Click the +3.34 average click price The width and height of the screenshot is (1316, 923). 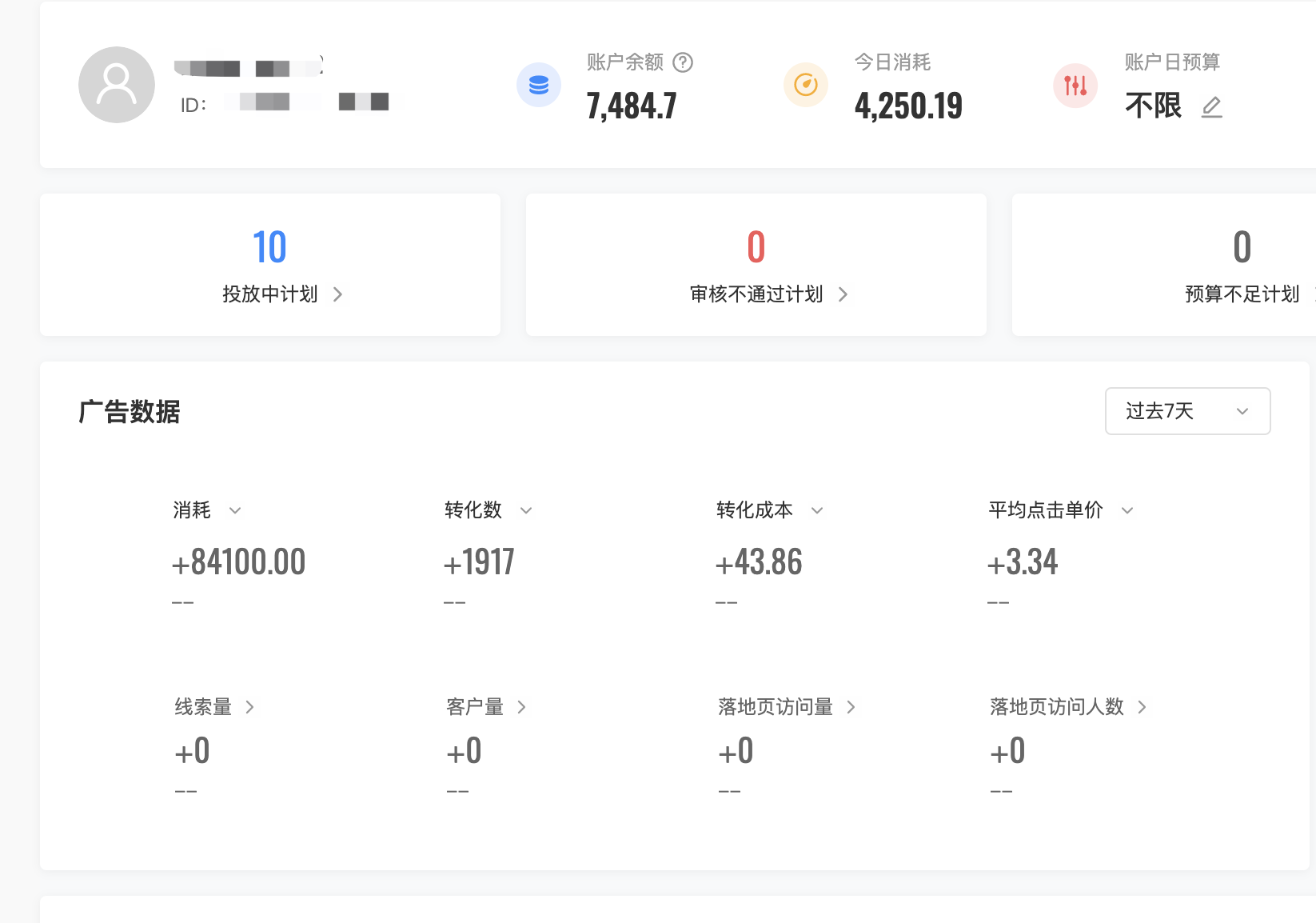1023,561
